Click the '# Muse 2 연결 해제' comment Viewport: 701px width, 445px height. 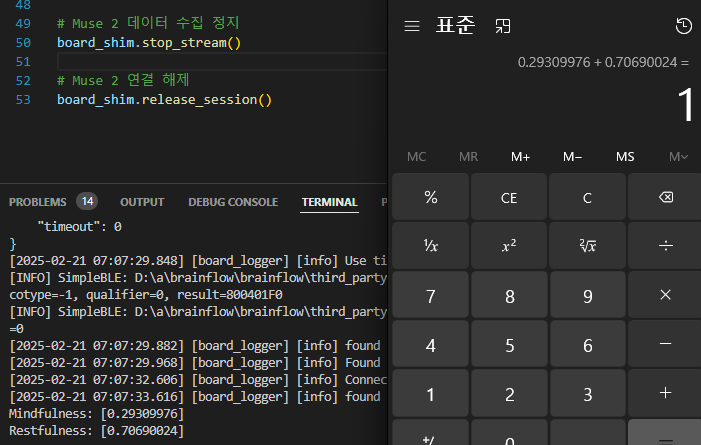coord(123,80)
